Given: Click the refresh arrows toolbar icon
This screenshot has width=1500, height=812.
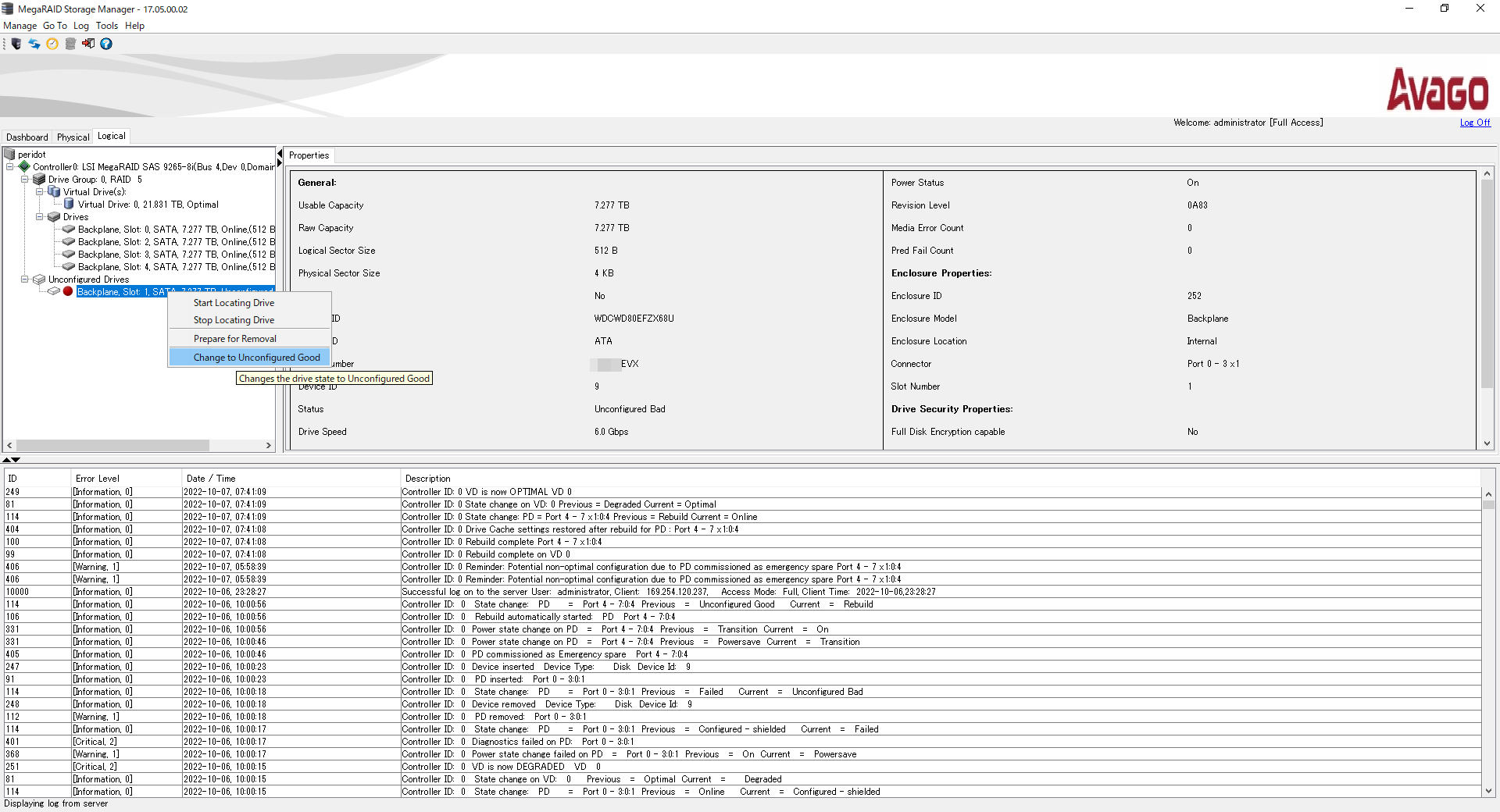Looking at the screenshot, I should (34, 44).
